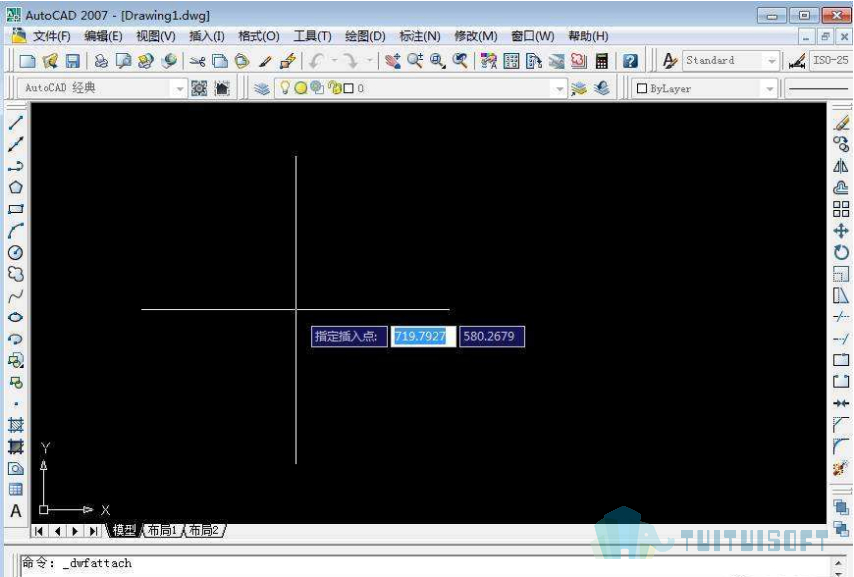
Task: Toggle layer 0 on/off lightbulb
Action: click(284, 88)
